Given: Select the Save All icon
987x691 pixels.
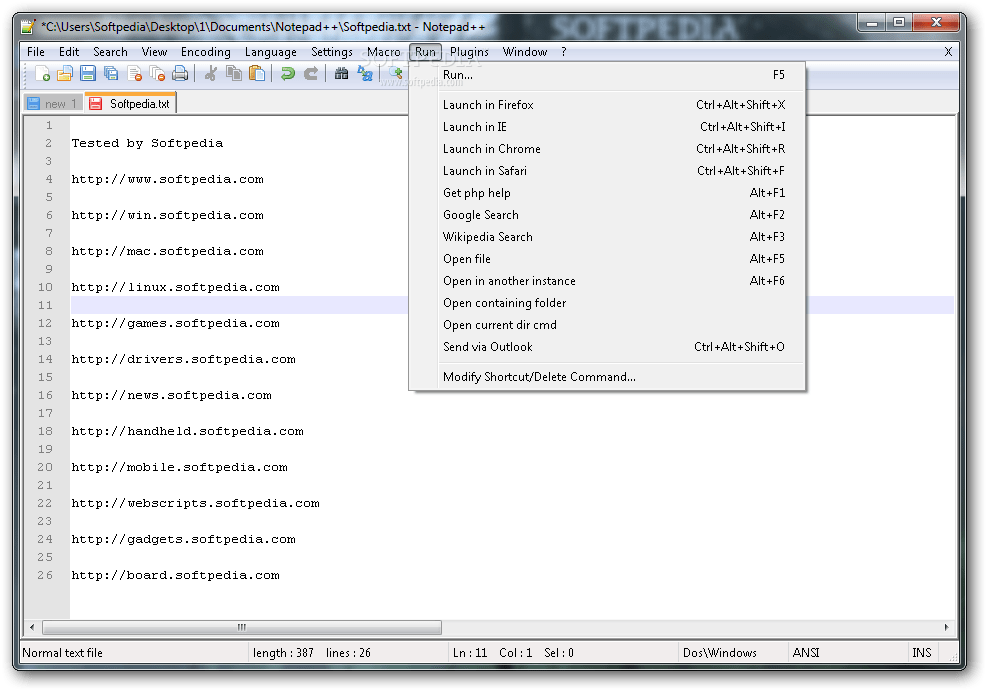Looking at the screenshot, I should [x=111, y=73].
